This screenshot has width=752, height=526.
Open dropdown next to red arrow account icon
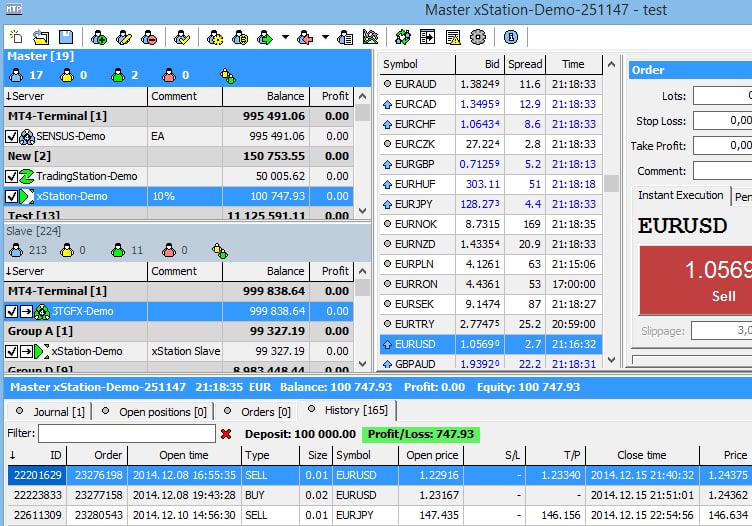(325, 37)
